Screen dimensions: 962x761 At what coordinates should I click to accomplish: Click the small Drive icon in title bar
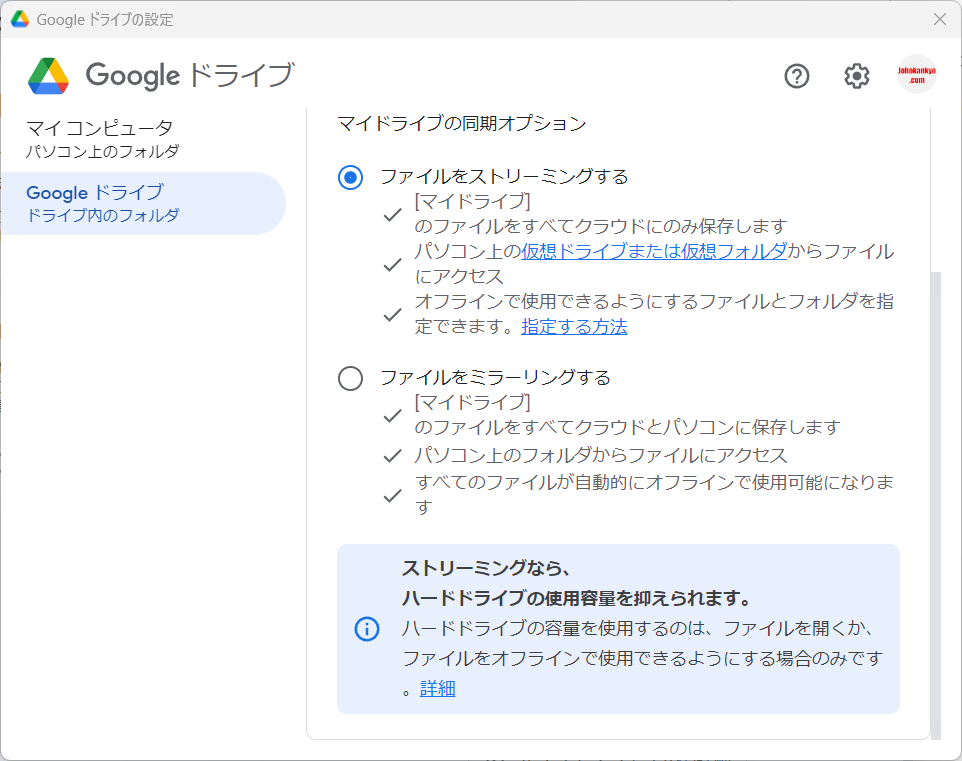[x=19, y=19]
